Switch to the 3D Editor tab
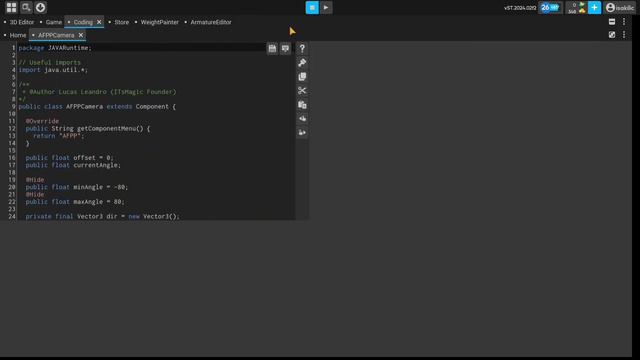640x360 pixels. pyautogui.click(x=22, y=22)
